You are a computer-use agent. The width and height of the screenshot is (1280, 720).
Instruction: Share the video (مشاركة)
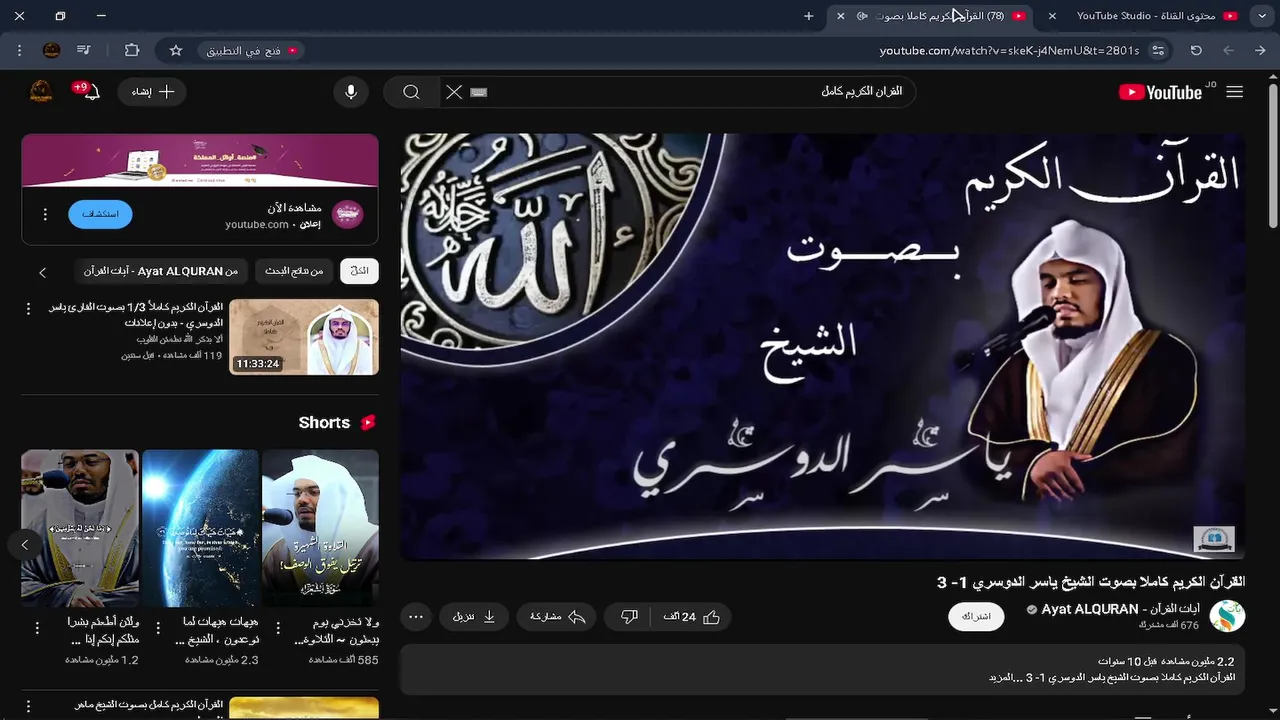(557, 617)
